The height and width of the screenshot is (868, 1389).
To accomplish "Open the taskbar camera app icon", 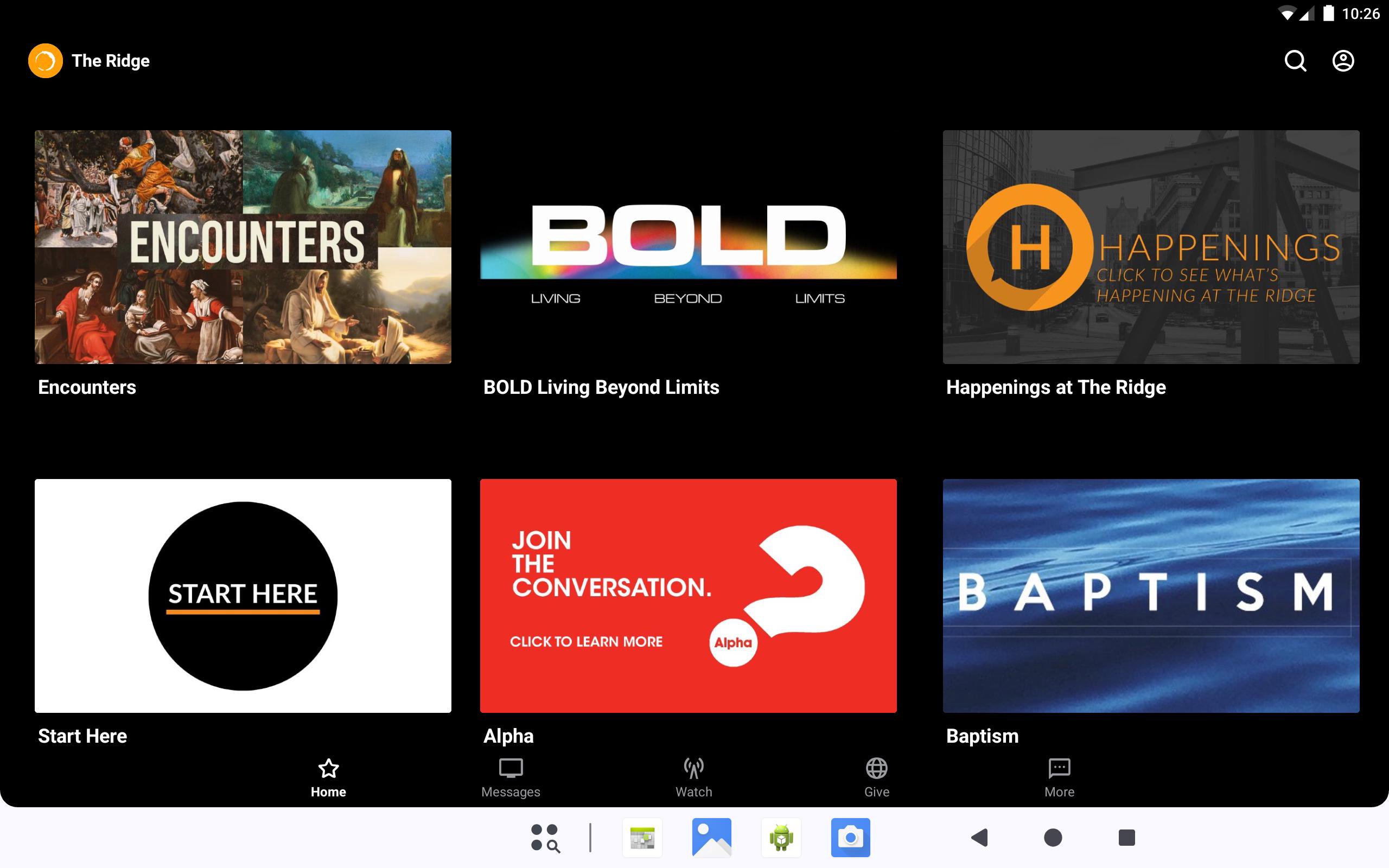I will click(850, 838).
